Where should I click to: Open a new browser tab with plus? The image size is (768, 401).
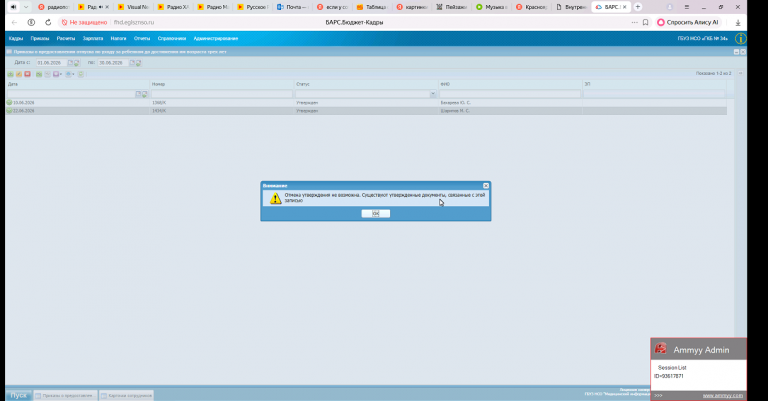coord(638,7)
